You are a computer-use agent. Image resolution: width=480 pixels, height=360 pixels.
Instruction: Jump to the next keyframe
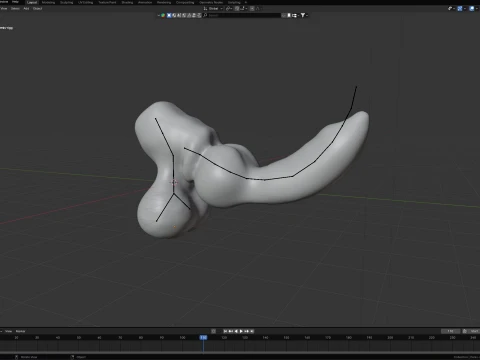click(x=246, y=331)
